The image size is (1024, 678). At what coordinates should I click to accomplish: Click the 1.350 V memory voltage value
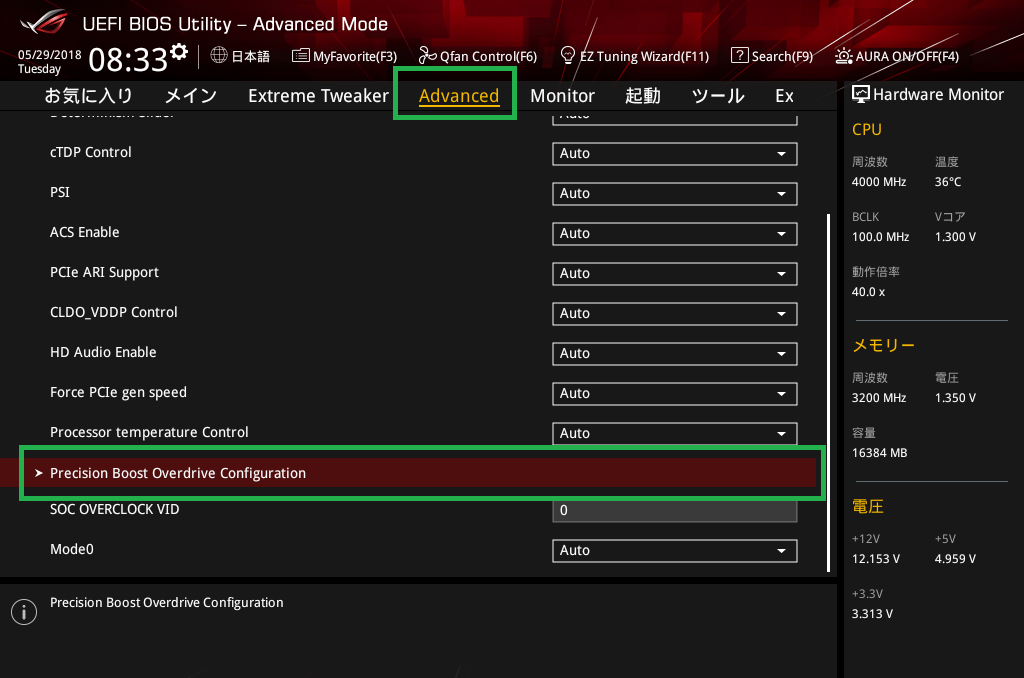(955, 398)
